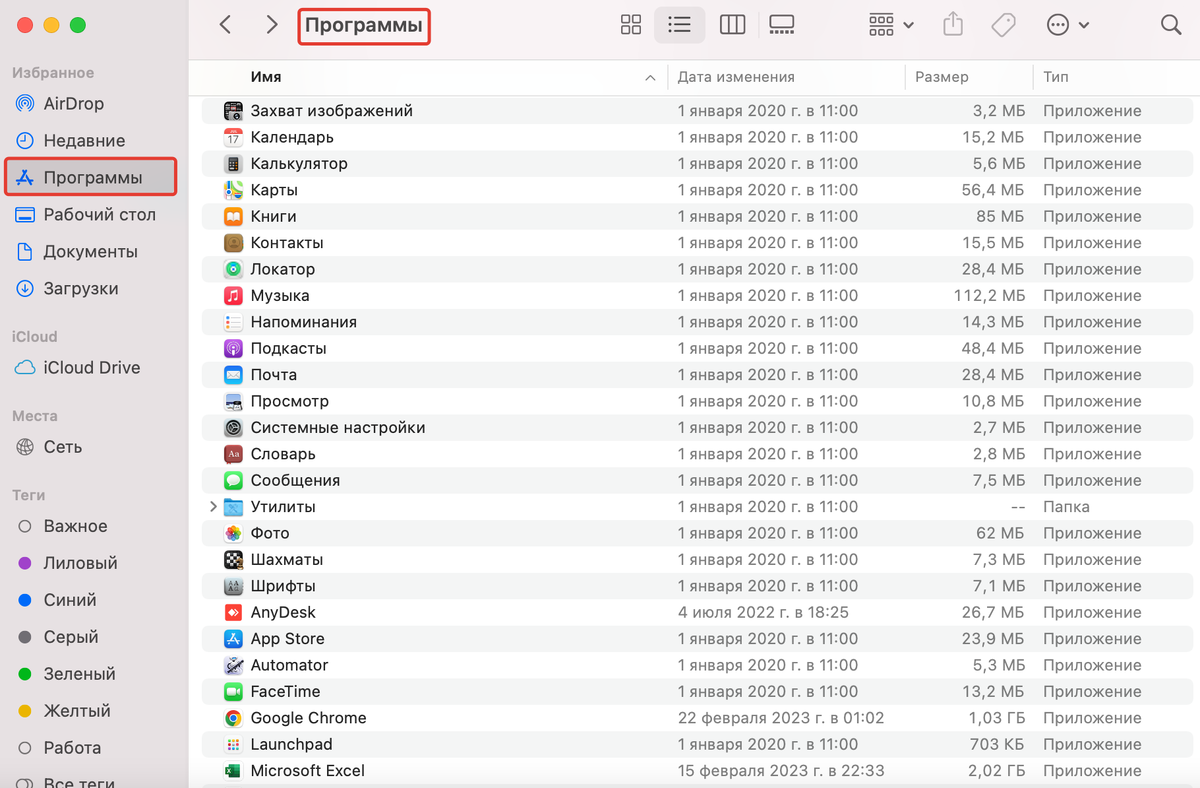Click the 4 июля 2022 date cell
This screenshot has height=788, width=1200.
tap(763, 613)
